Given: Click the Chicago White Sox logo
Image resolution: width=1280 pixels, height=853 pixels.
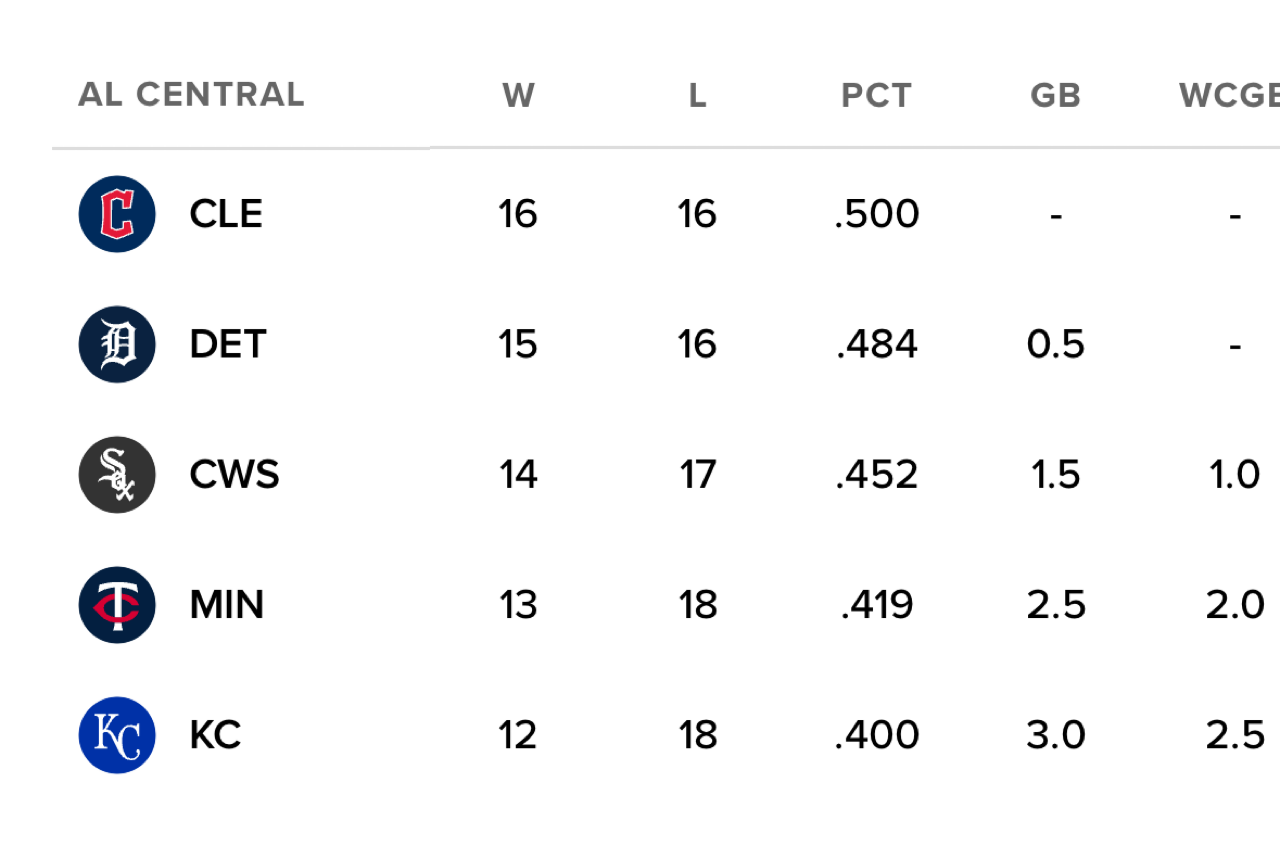Looking at the screenshot, I should 117,474.
